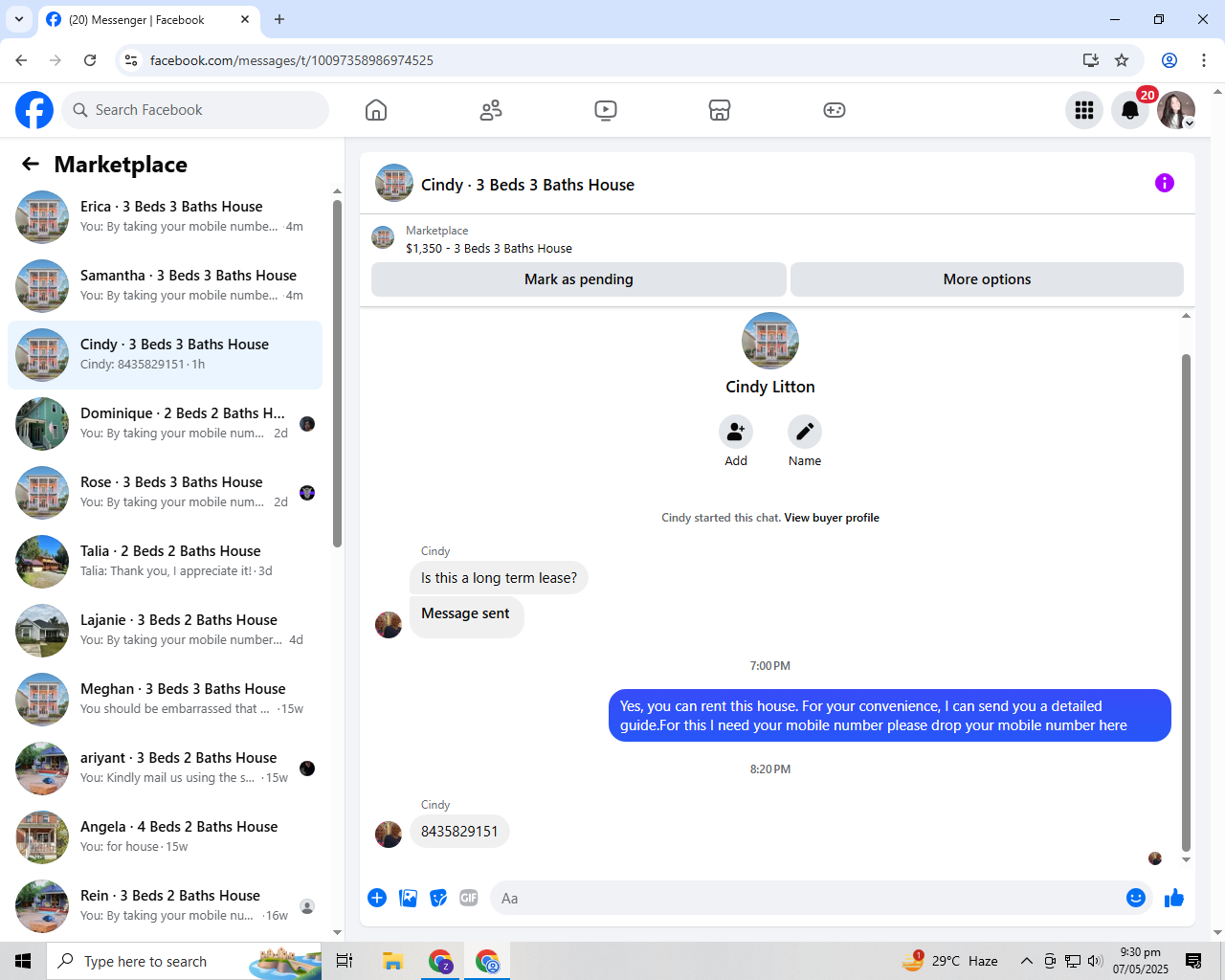Click the 'Message sent' bubble
This screenshot has height=980, width=1225.
466,615
